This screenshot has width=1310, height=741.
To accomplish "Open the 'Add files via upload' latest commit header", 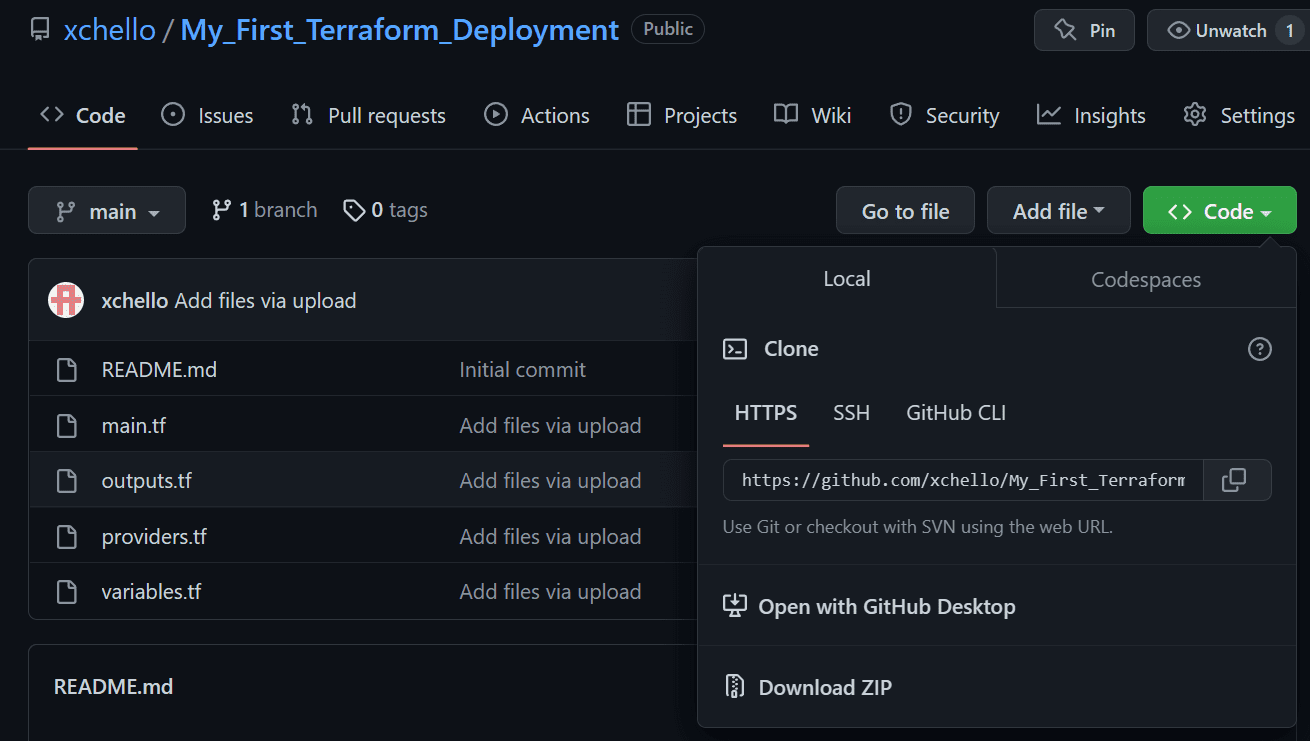I will [265, 300].
